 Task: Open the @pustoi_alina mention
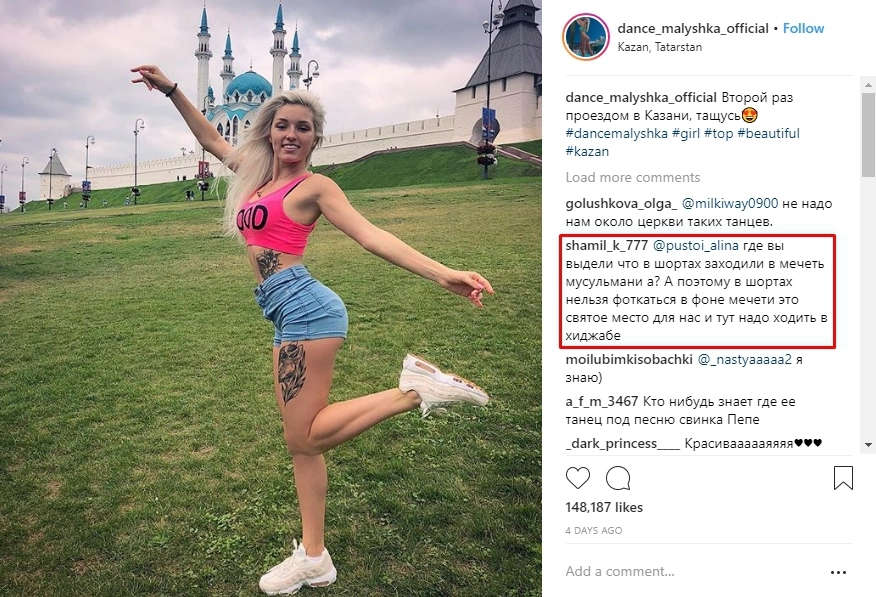(696, 246)
